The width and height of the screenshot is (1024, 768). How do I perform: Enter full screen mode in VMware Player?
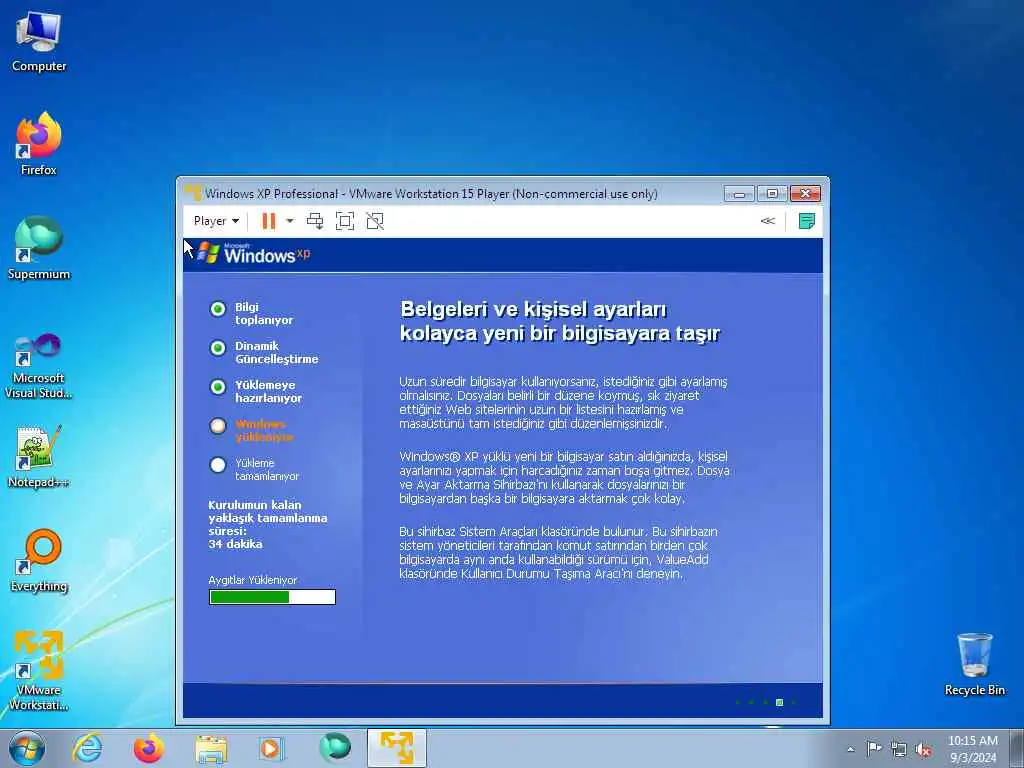tap(345, 221)
